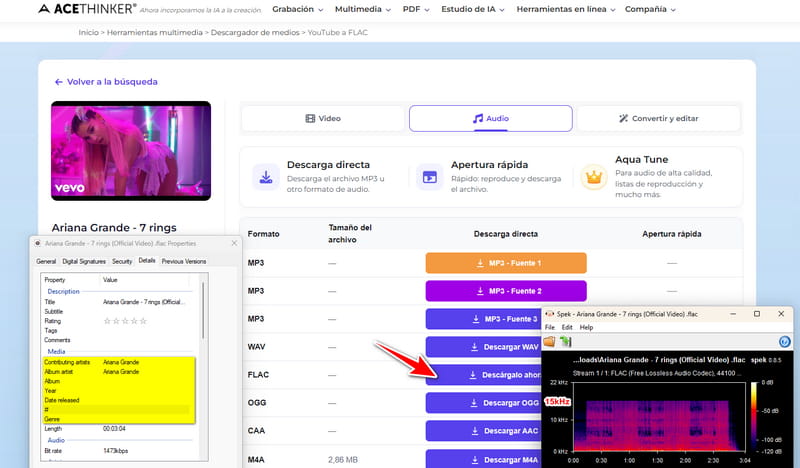
Task: Go to the Inicio breadcrumb link
Action: pyautogui.click(x=88, y=32)
